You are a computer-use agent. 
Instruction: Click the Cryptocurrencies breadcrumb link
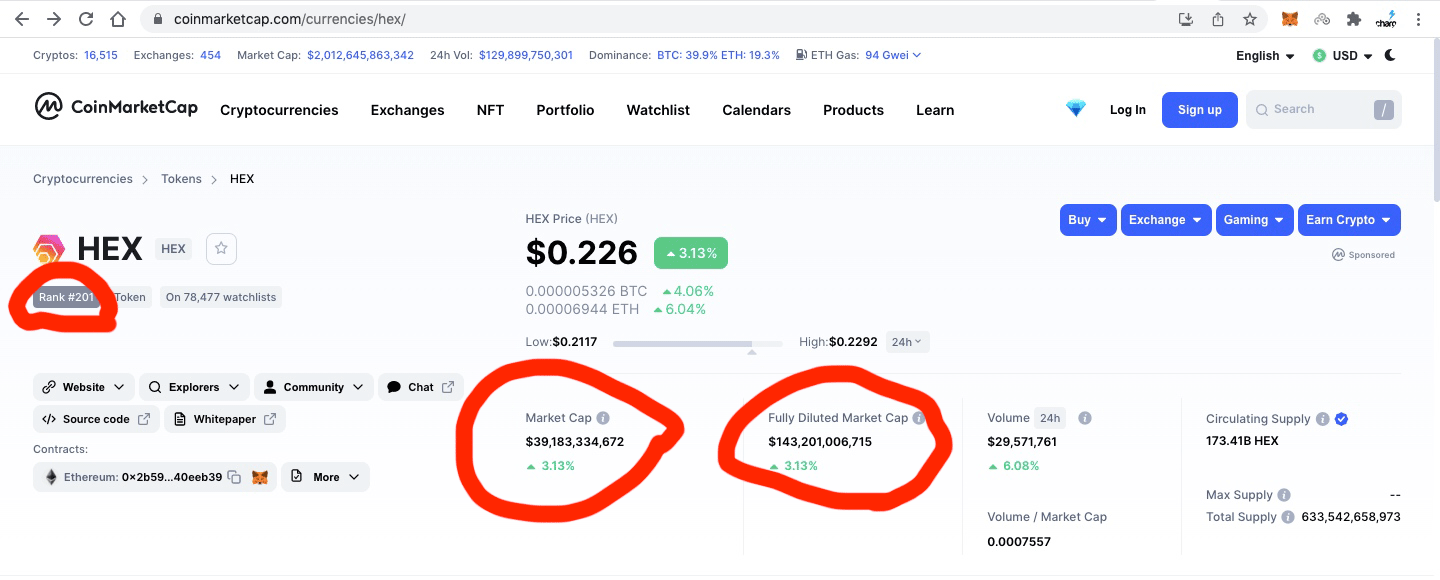tap(83, 179)
